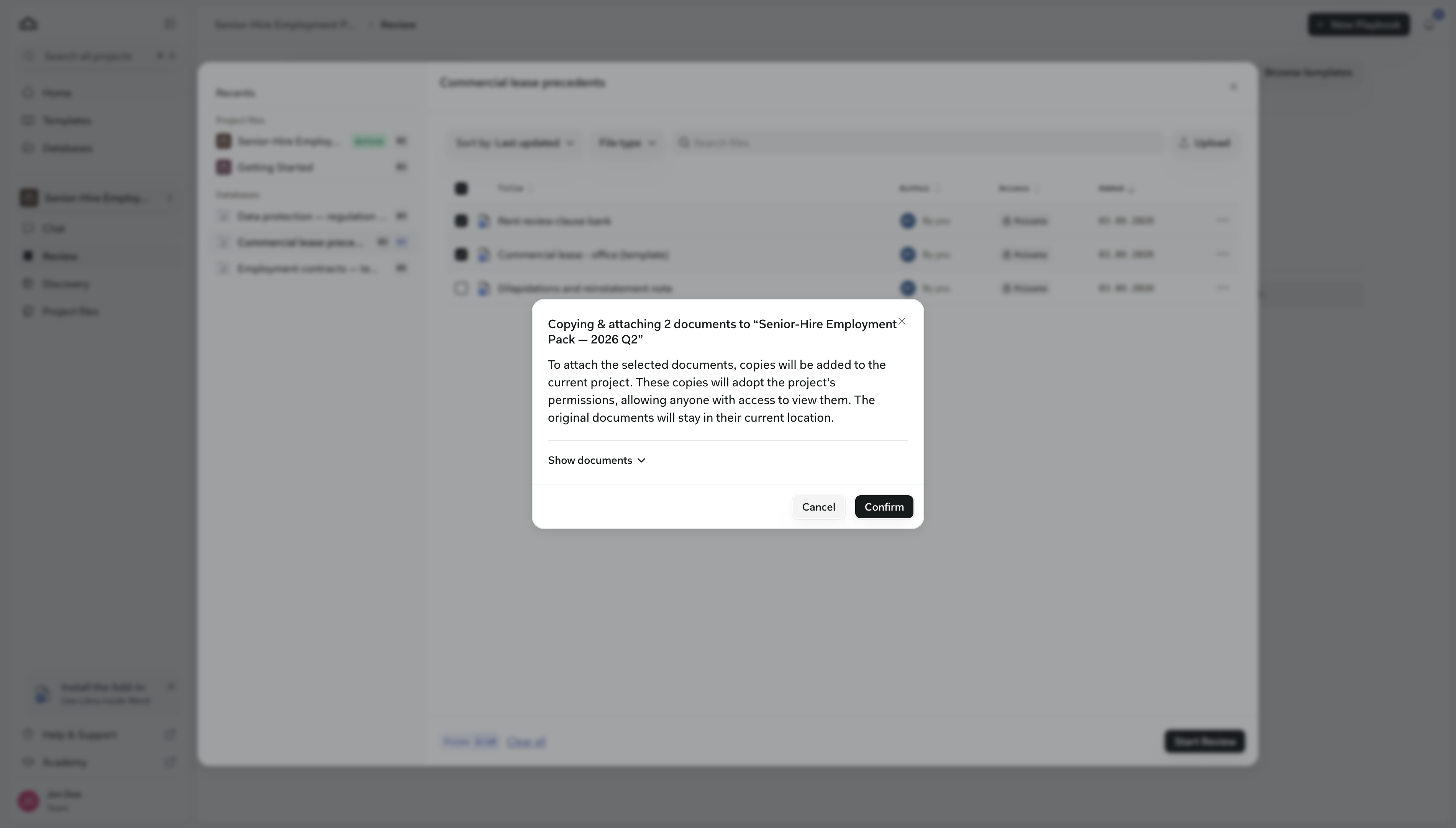Open Home in the blurred sidebar
Screen dimensions: 1456x828
57,93
